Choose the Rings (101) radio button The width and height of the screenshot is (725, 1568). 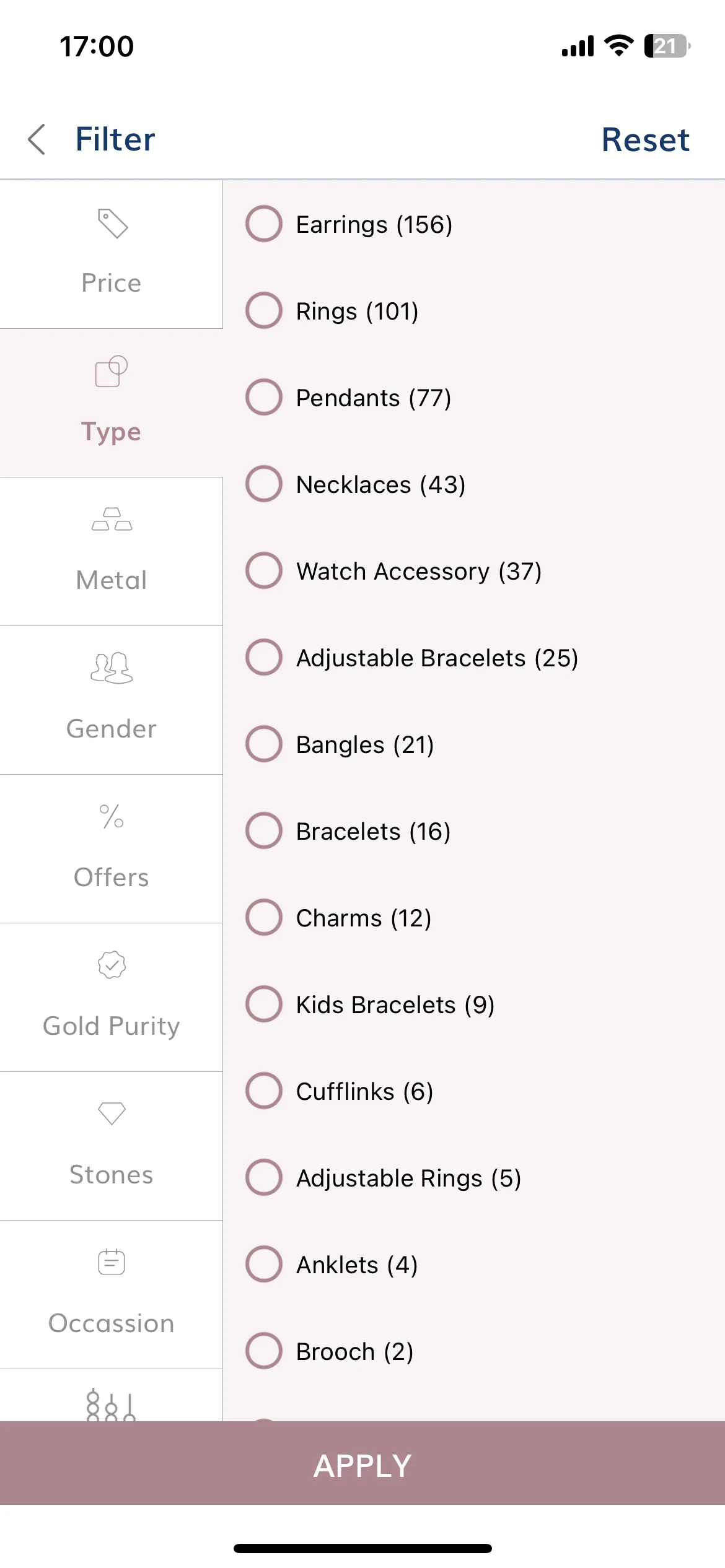click(x=264, y=310)
